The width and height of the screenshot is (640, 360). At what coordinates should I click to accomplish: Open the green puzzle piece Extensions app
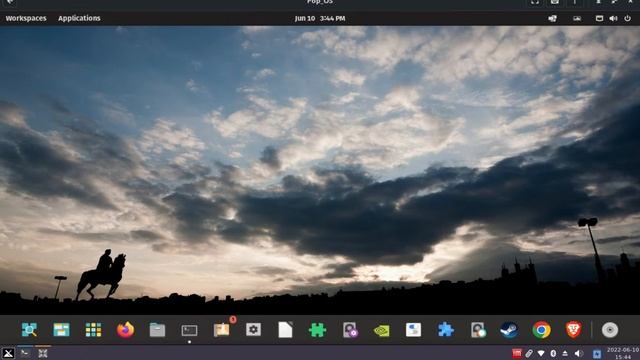pyautogui.click(x=318, y=330)
